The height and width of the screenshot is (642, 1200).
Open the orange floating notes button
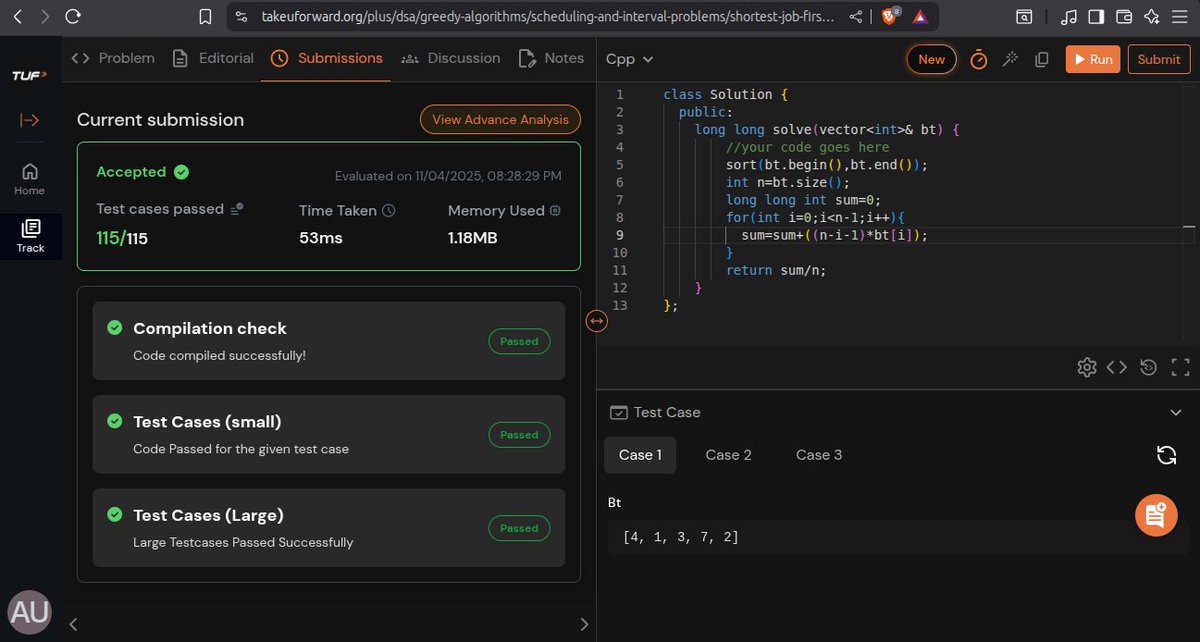1156,515
